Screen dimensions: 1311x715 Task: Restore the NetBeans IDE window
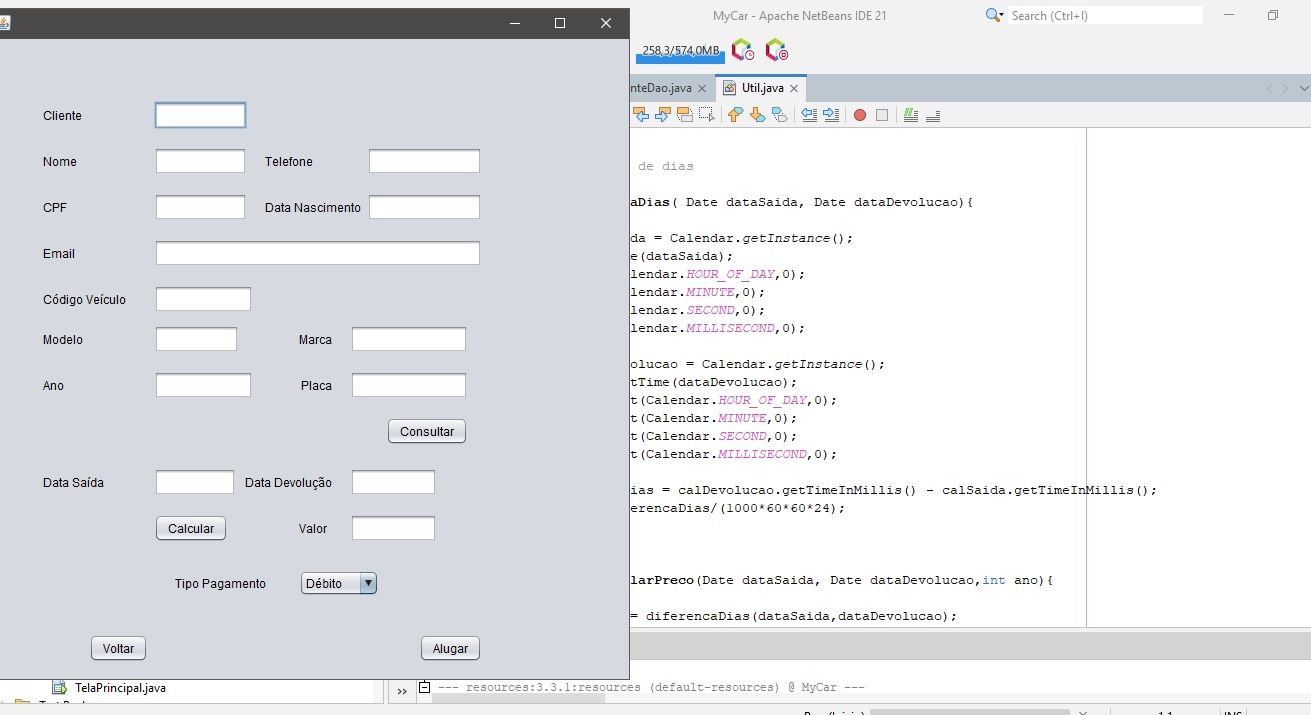1273,15
